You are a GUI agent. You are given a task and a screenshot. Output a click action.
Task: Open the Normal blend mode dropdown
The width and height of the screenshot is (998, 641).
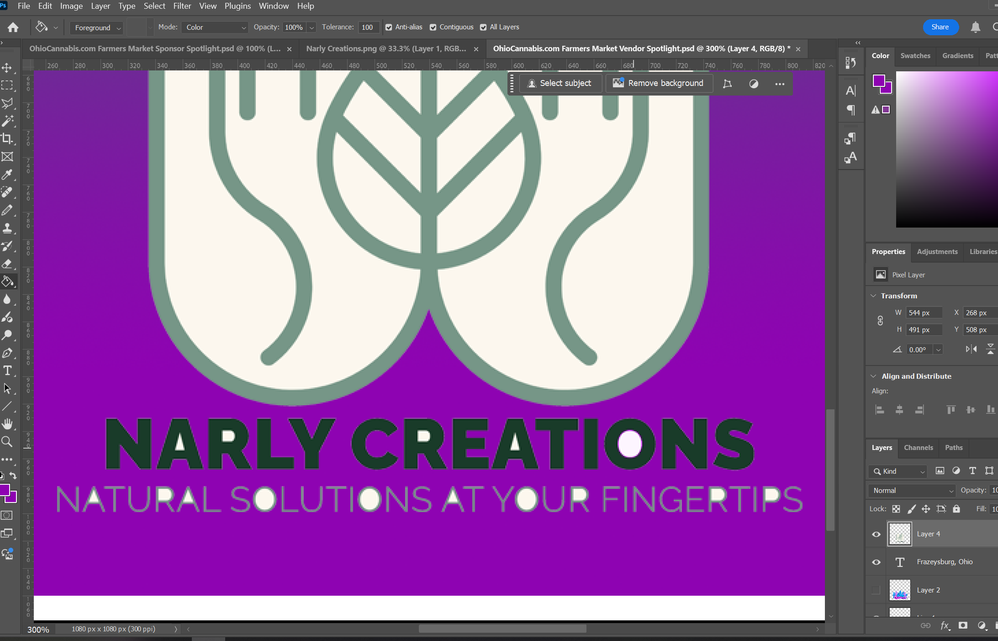[x=911, y=490]
